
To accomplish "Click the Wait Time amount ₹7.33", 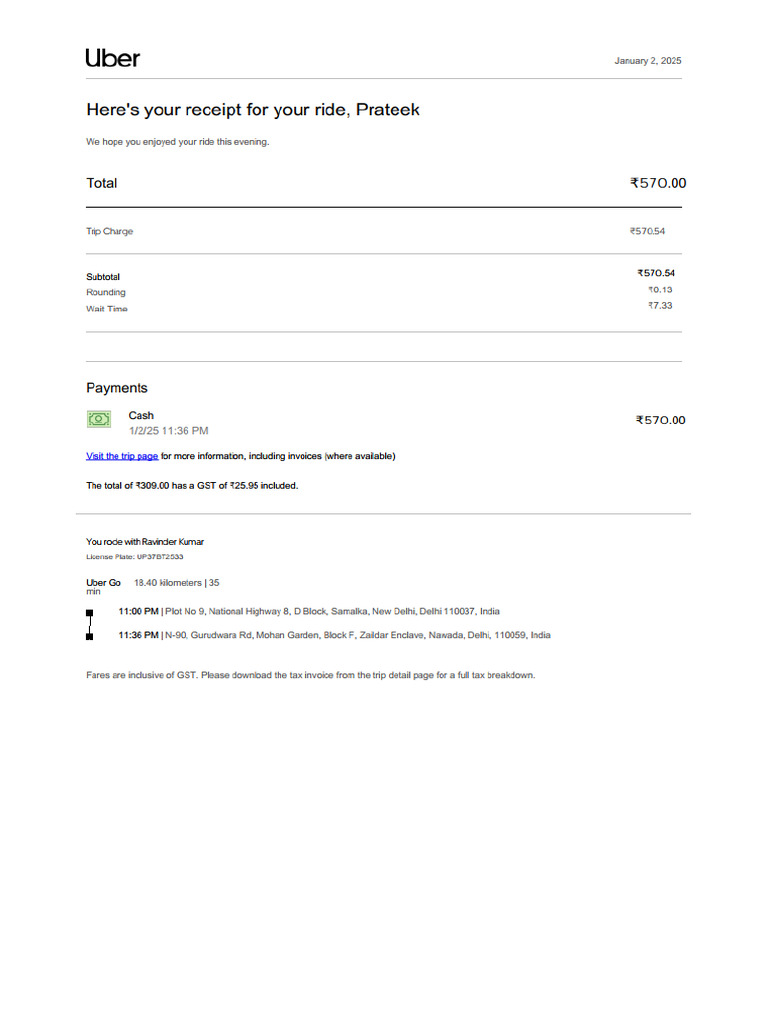I will 659,306.
